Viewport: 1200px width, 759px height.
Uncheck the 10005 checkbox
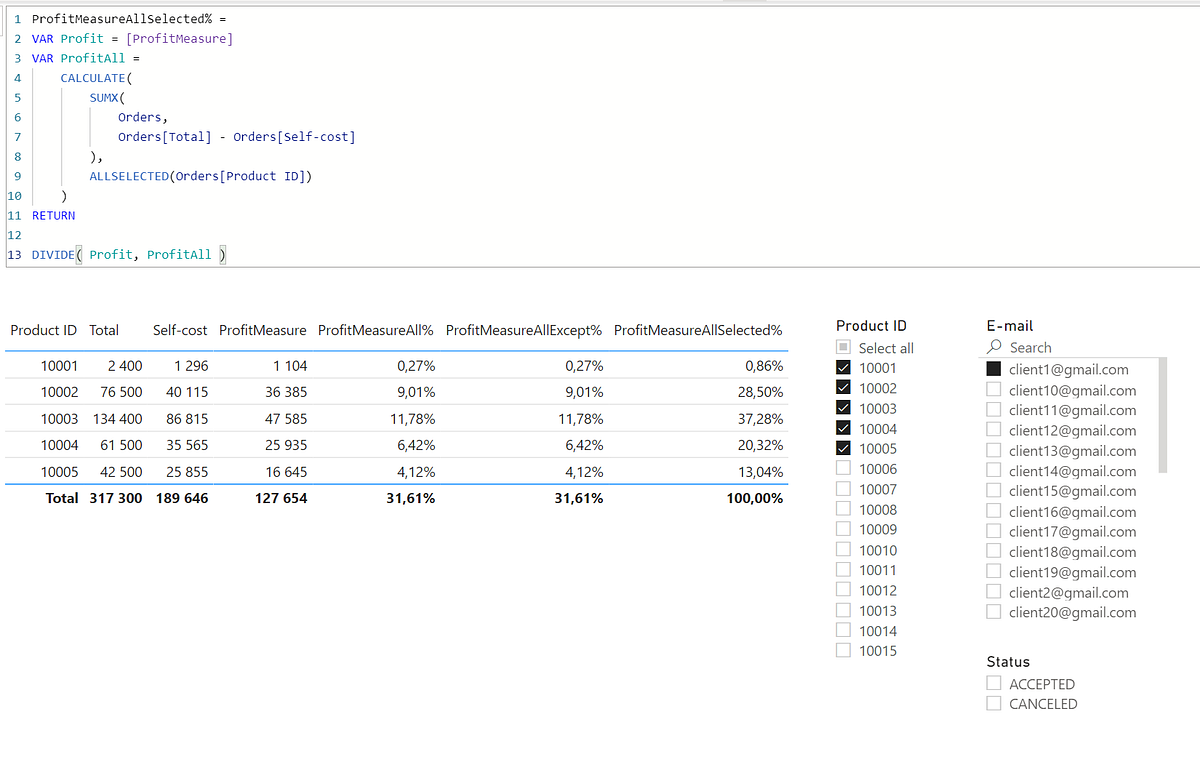(x=843, y=448)
